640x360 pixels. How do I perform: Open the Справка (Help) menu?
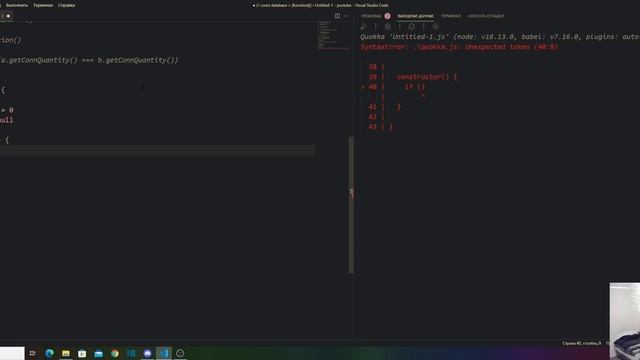tap(66, 5)
